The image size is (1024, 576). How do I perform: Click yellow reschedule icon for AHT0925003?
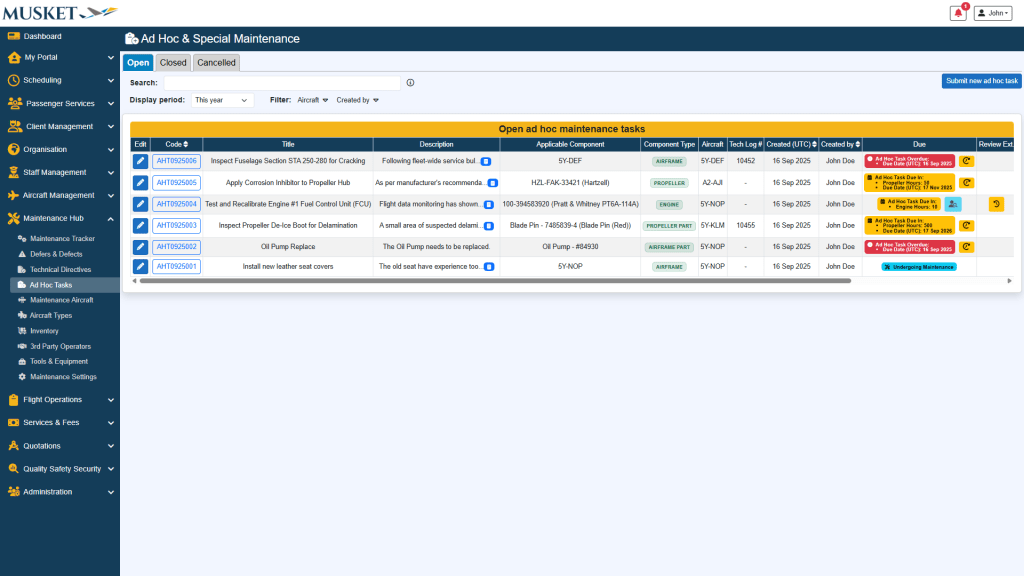pyautogui.click(x=966, y=225)
